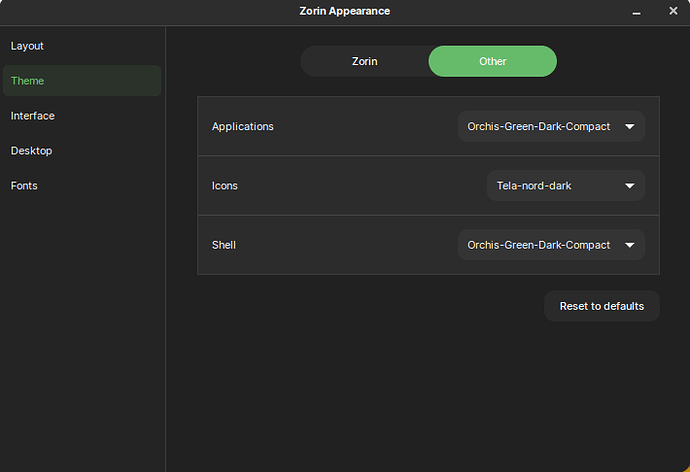This screenshot has height=472, width=690.
Task: Go to Interface settings page
Action: (82, 116)
